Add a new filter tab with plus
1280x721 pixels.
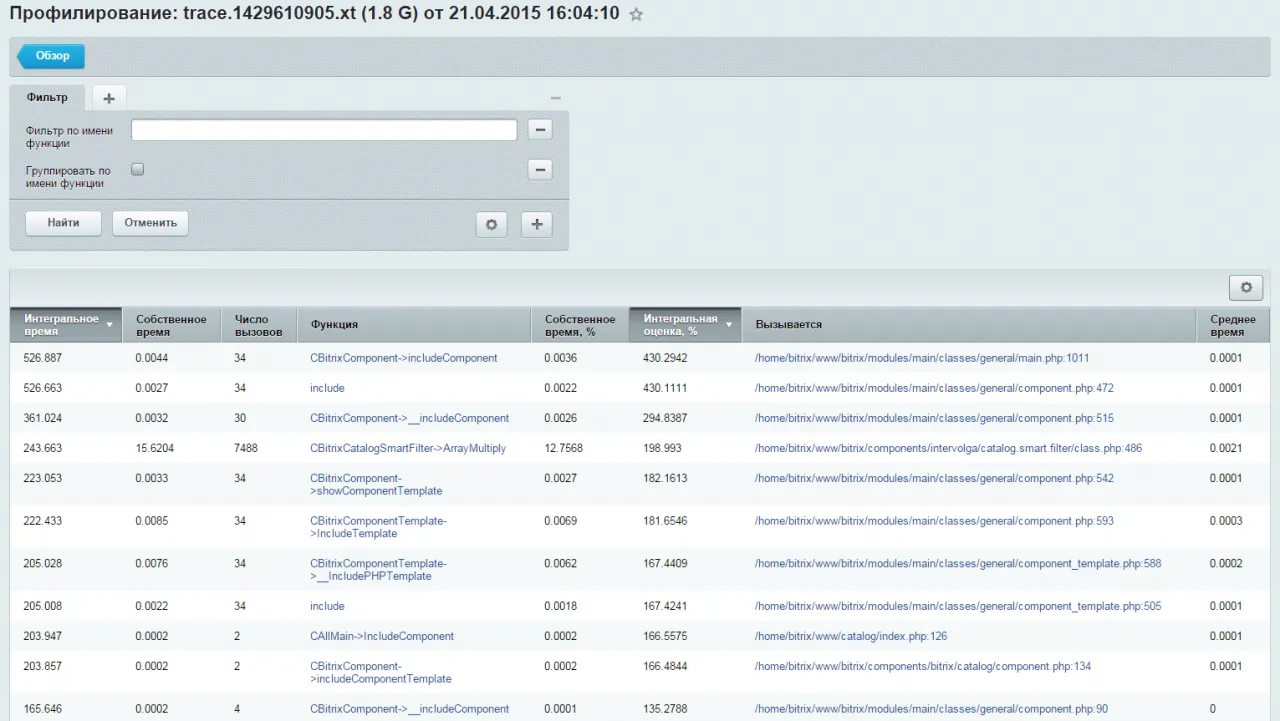(x=109, y=98)
